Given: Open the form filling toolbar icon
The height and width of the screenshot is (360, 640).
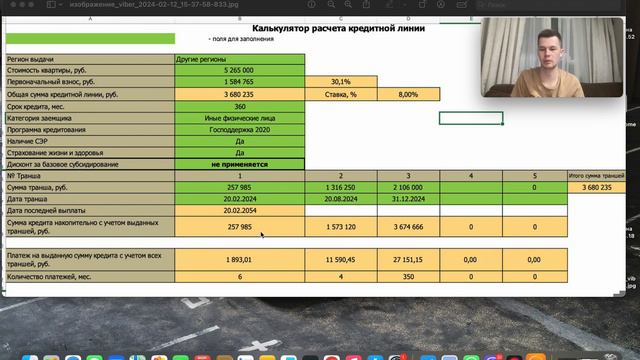Looking at the screenshot, I should (462, 4).
